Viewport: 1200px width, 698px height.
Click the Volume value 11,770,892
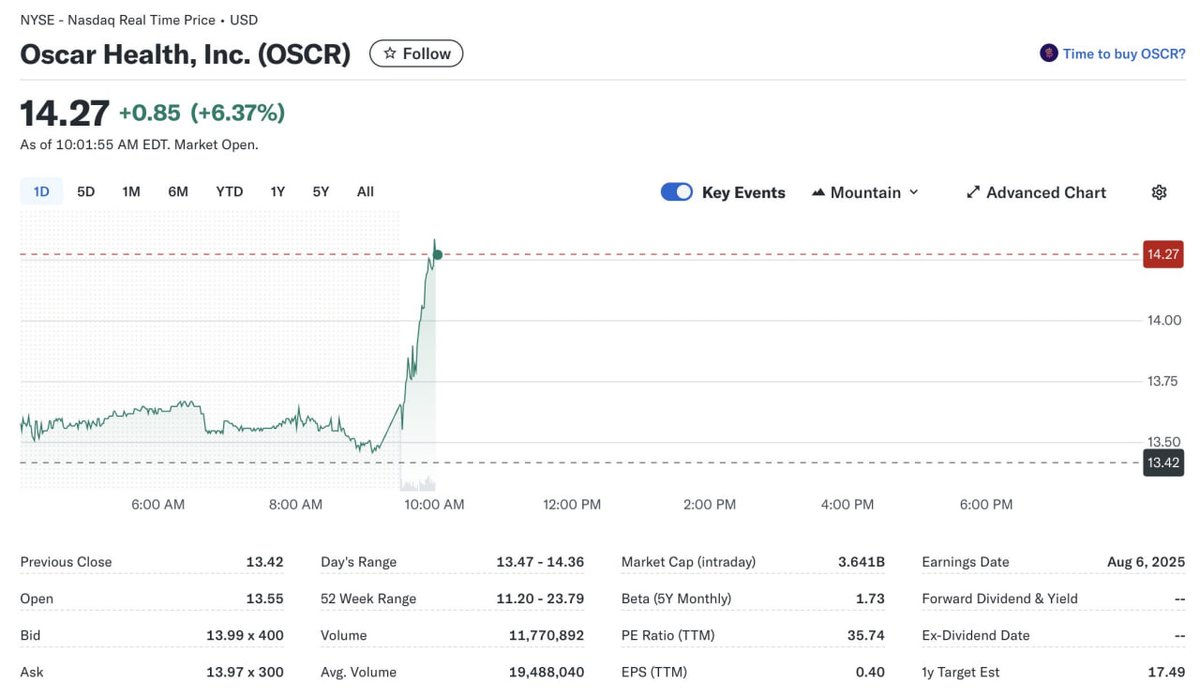(x=546, y=635)
